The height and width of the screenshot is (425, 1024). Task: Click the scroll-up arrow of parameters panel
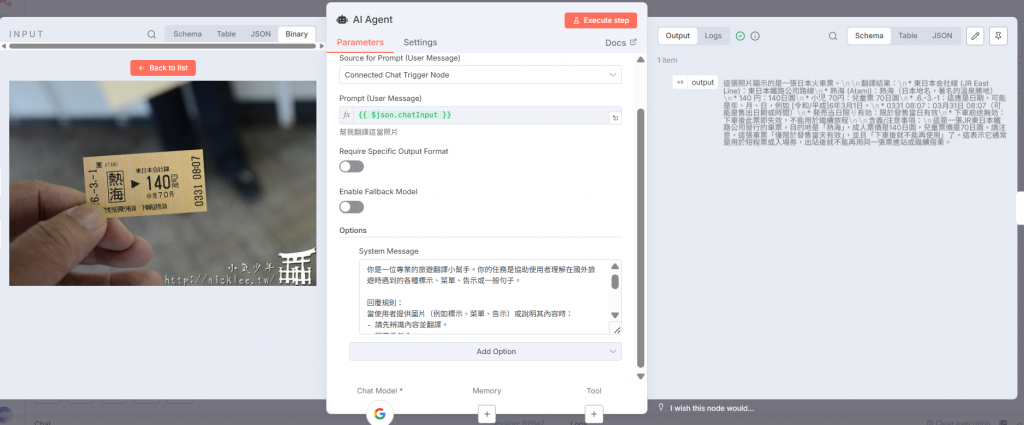pos(641,59)
